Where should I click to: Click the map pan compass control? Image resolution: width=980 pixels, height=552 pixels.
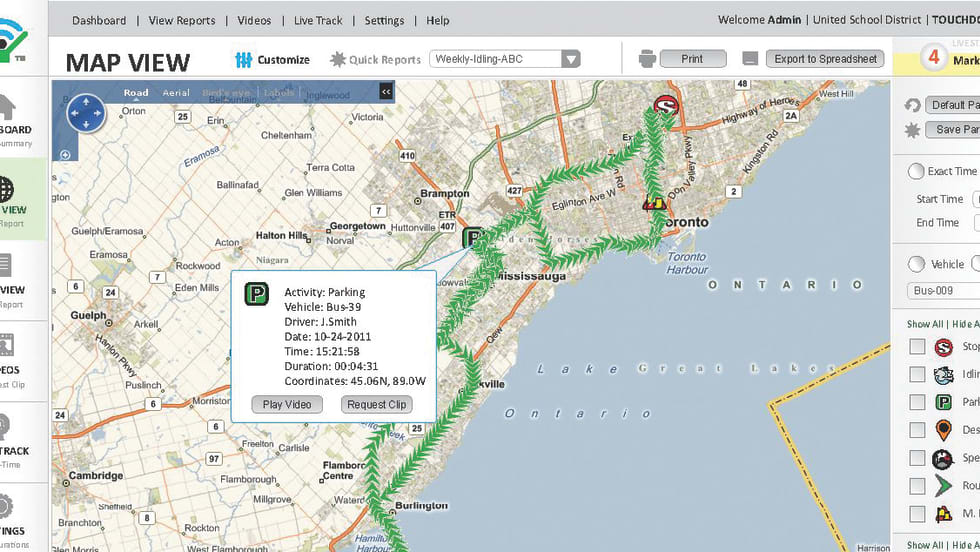point(85,114)
